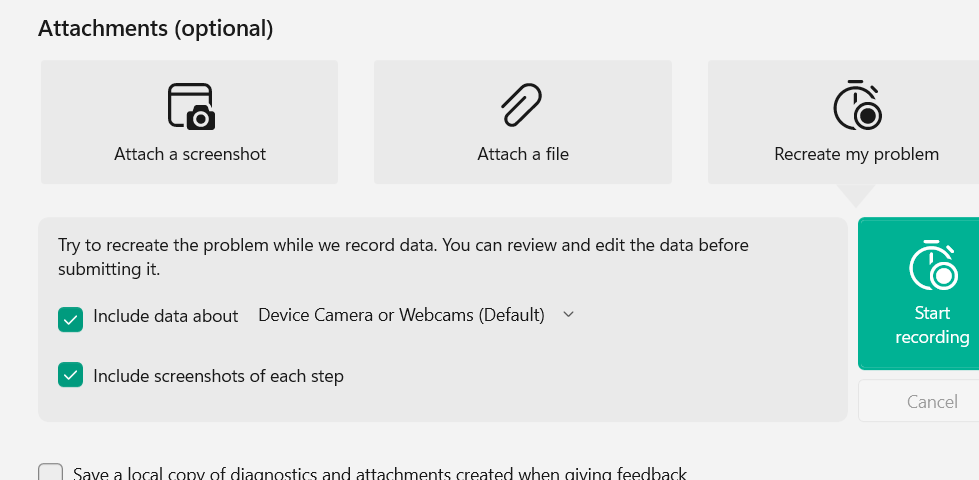
Task: Select the "Attach a screenshot" label
Action: [x=190, y=154]
